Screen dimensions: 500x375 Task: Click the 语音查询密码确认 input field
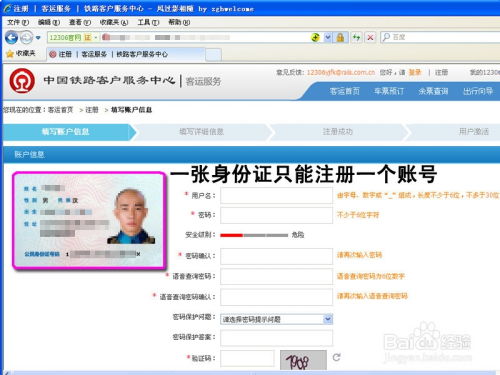click(x=276, y=297)
